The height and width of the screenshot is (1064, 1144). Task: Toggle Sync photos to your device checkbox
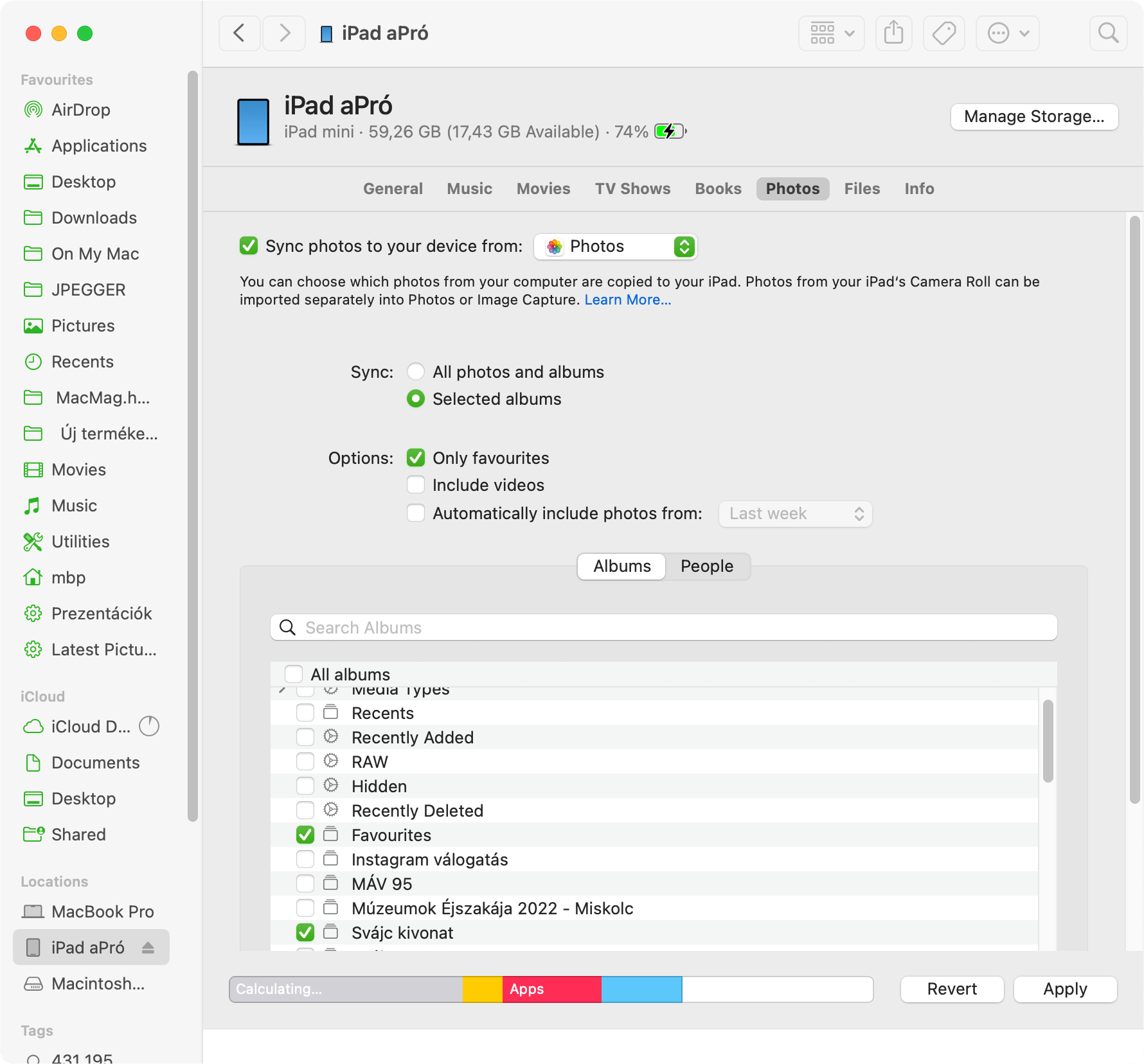[x=249, y=246]
